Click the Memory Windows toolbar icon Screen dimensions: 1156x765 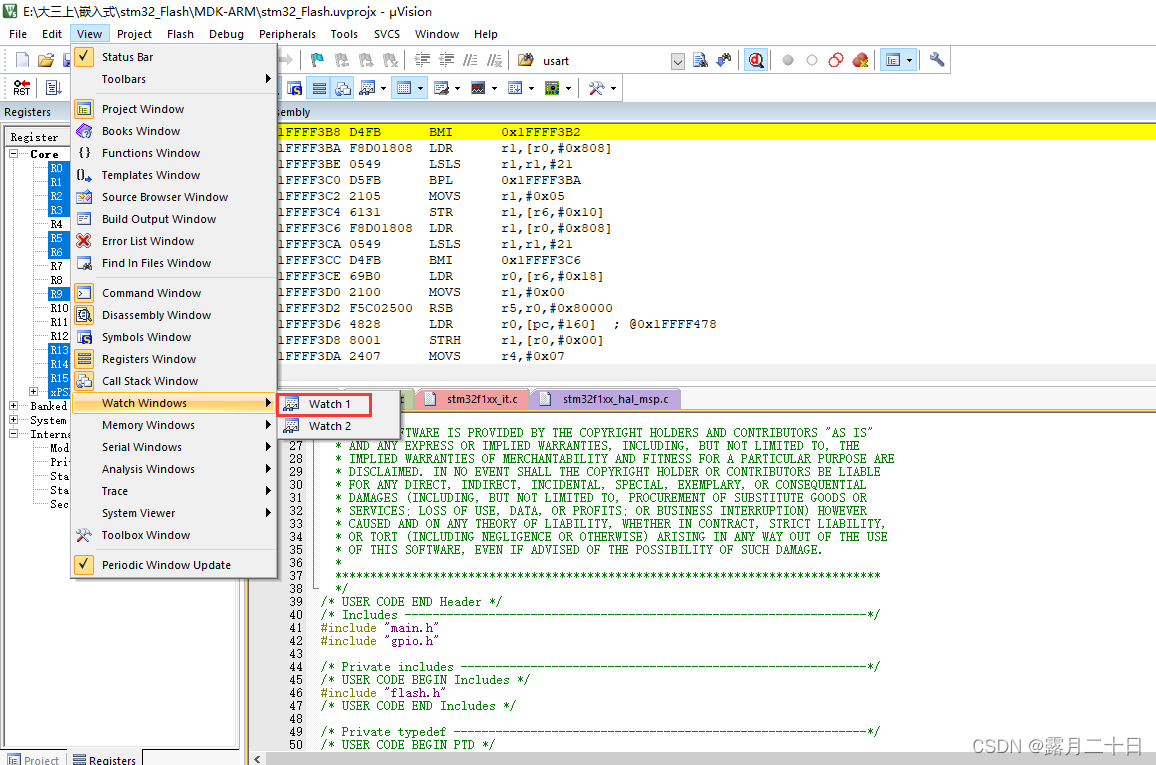pyautogui.click(x=404, y=88)
